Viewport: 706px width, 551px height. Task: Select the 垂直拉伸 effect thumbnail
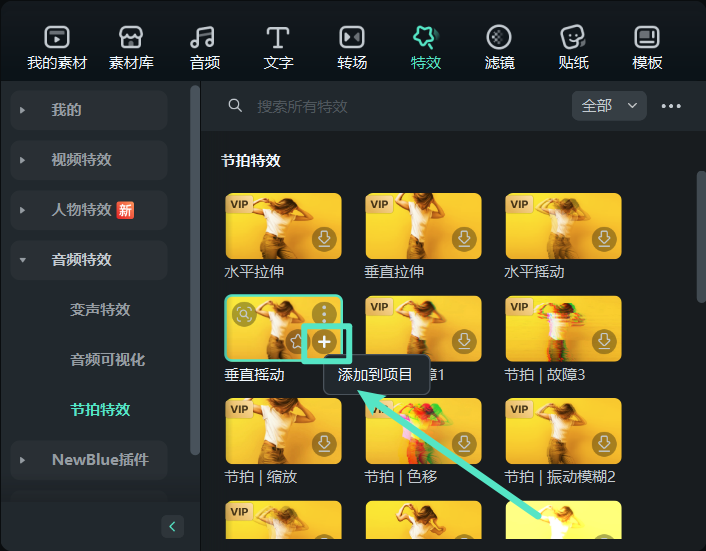coord(424,226)
